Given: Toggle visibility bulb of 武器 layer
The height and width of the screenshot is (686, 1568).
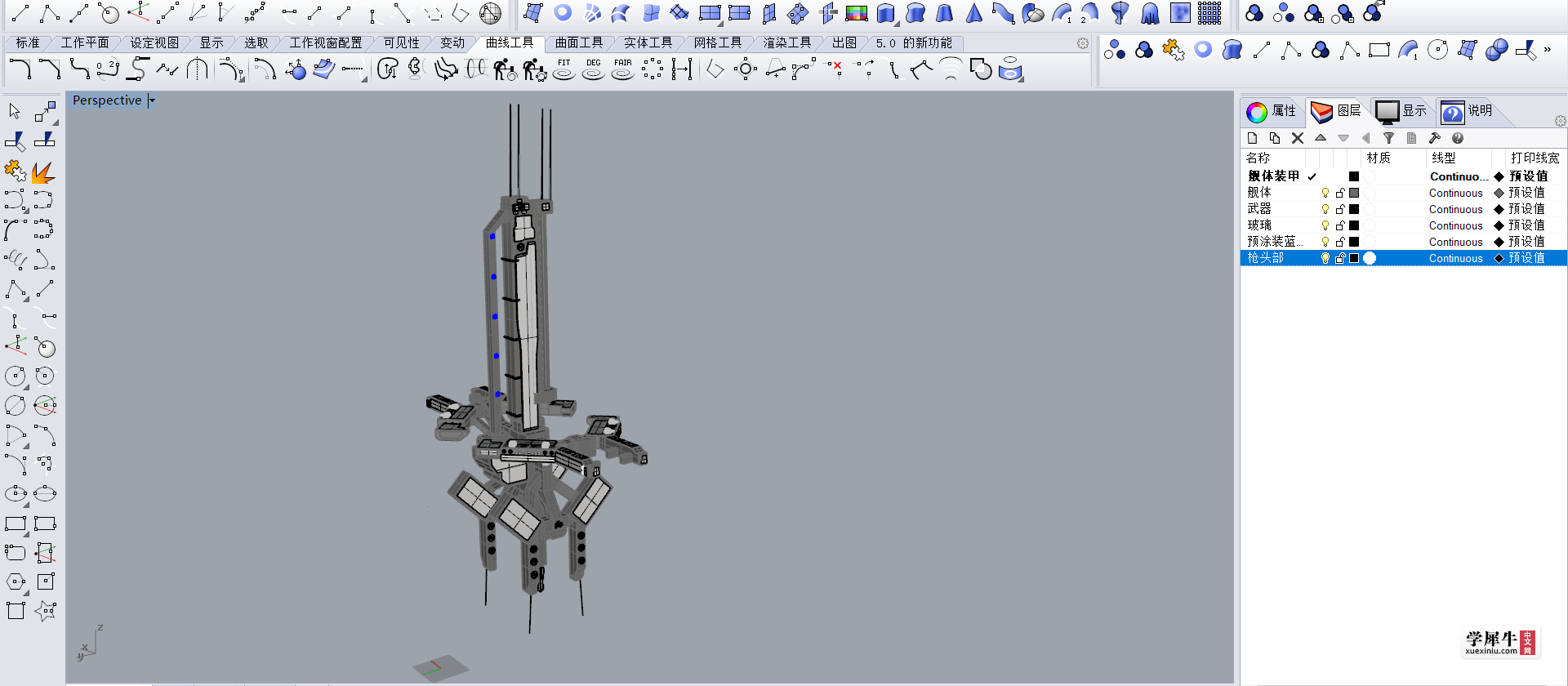Looking at the screenshot, I should 1325,209.
